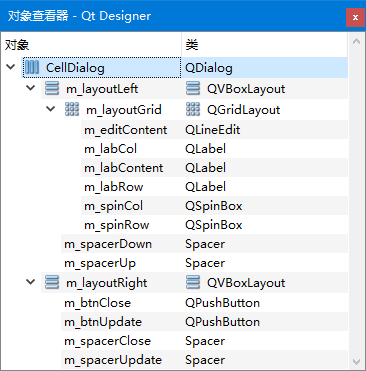Click the QGridLayout class icon
Viewport: 366px width, 371px height.
pos(193,109)
